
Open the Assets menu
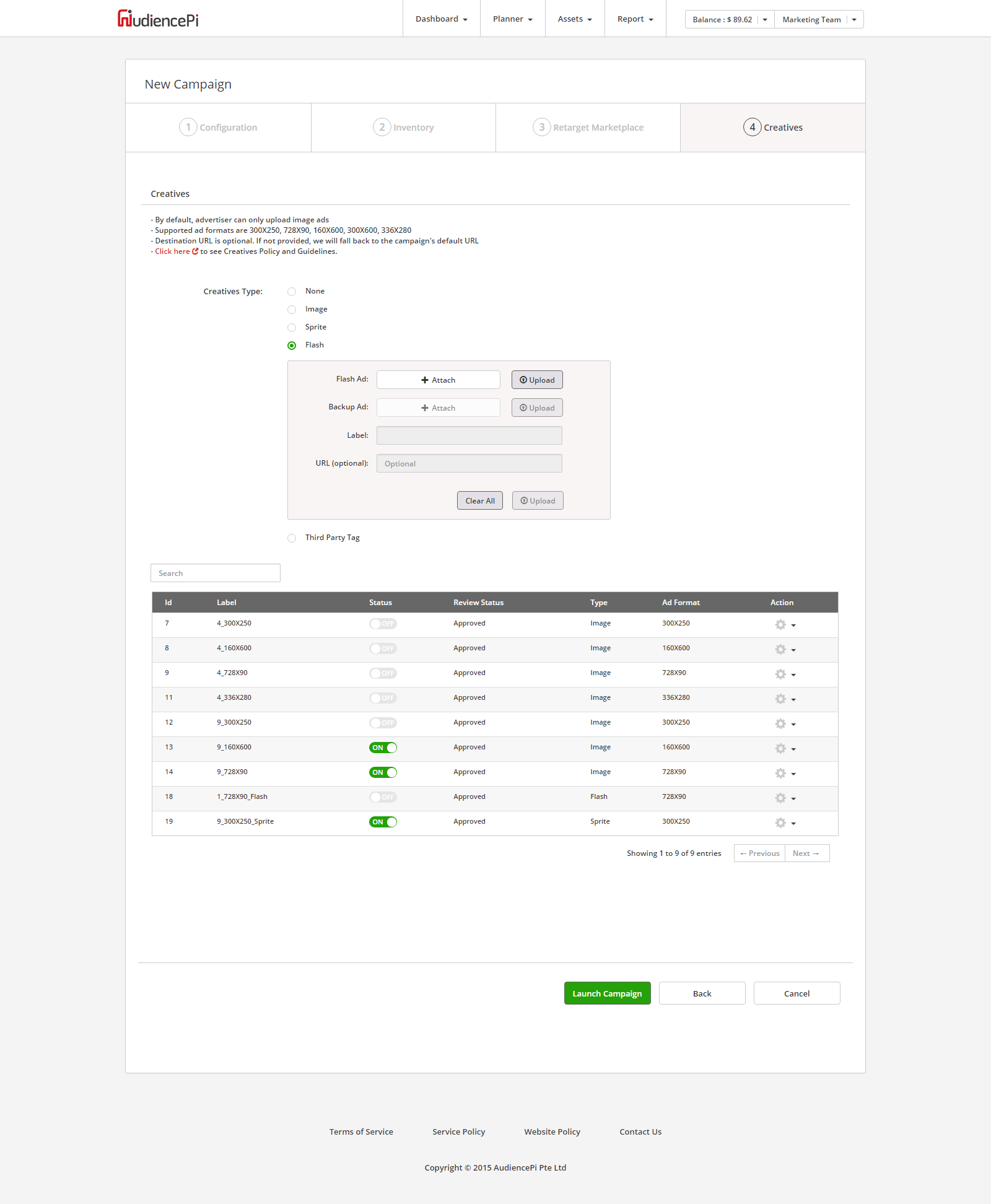coord(574,19)
